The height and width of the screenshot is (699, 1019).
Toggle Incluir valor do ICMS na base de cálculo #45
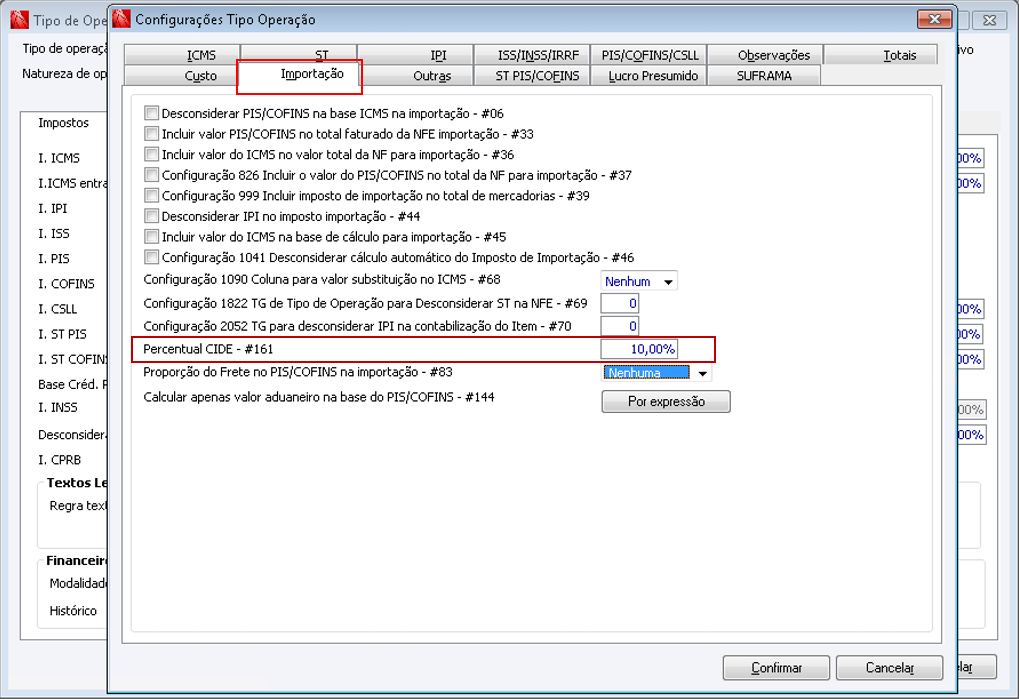click(x=151, y=236)
